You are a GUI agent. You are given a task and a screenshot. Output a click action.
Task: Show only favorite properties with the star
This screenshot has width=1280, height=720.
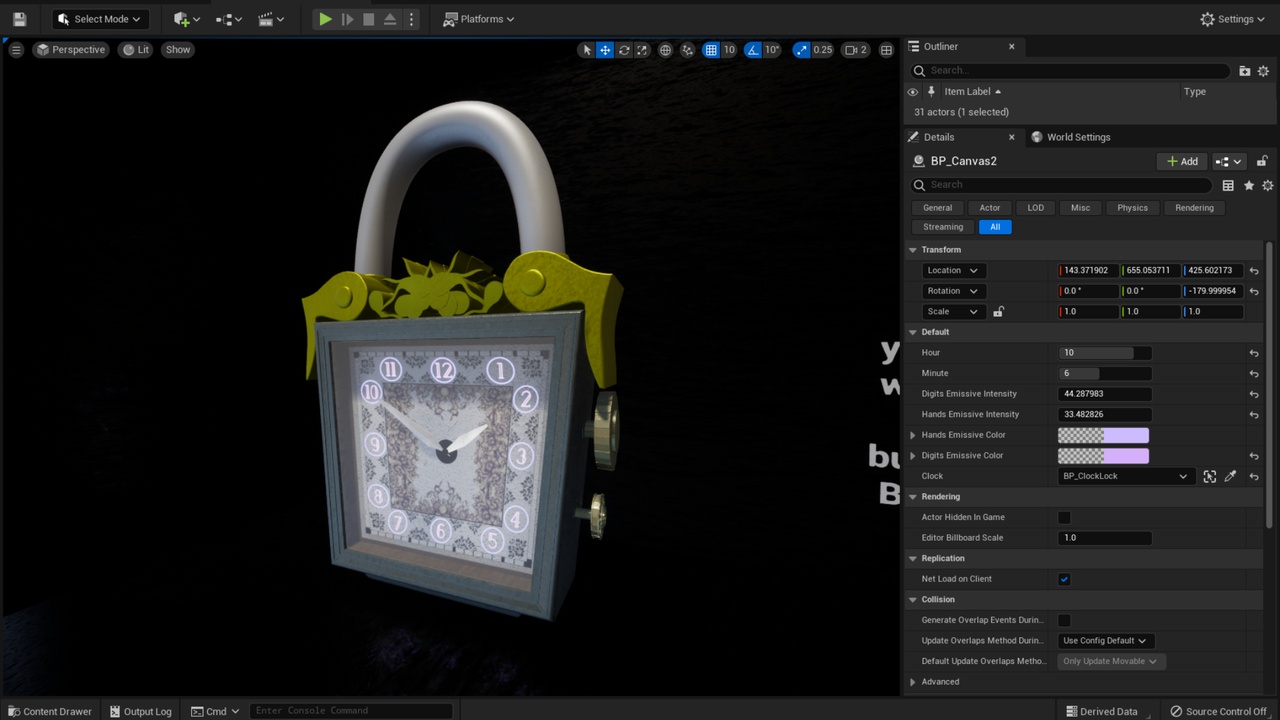coord(1249,186)
